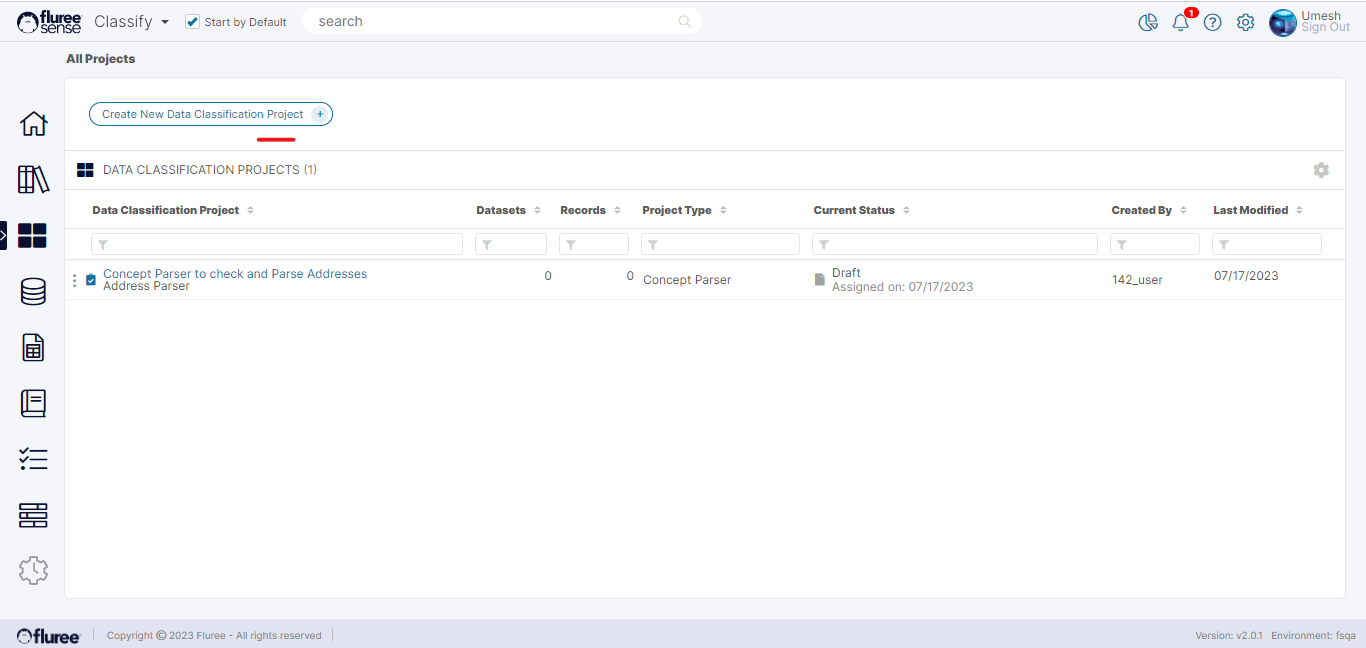Open the checklist sidebar icon

[33, 460]
